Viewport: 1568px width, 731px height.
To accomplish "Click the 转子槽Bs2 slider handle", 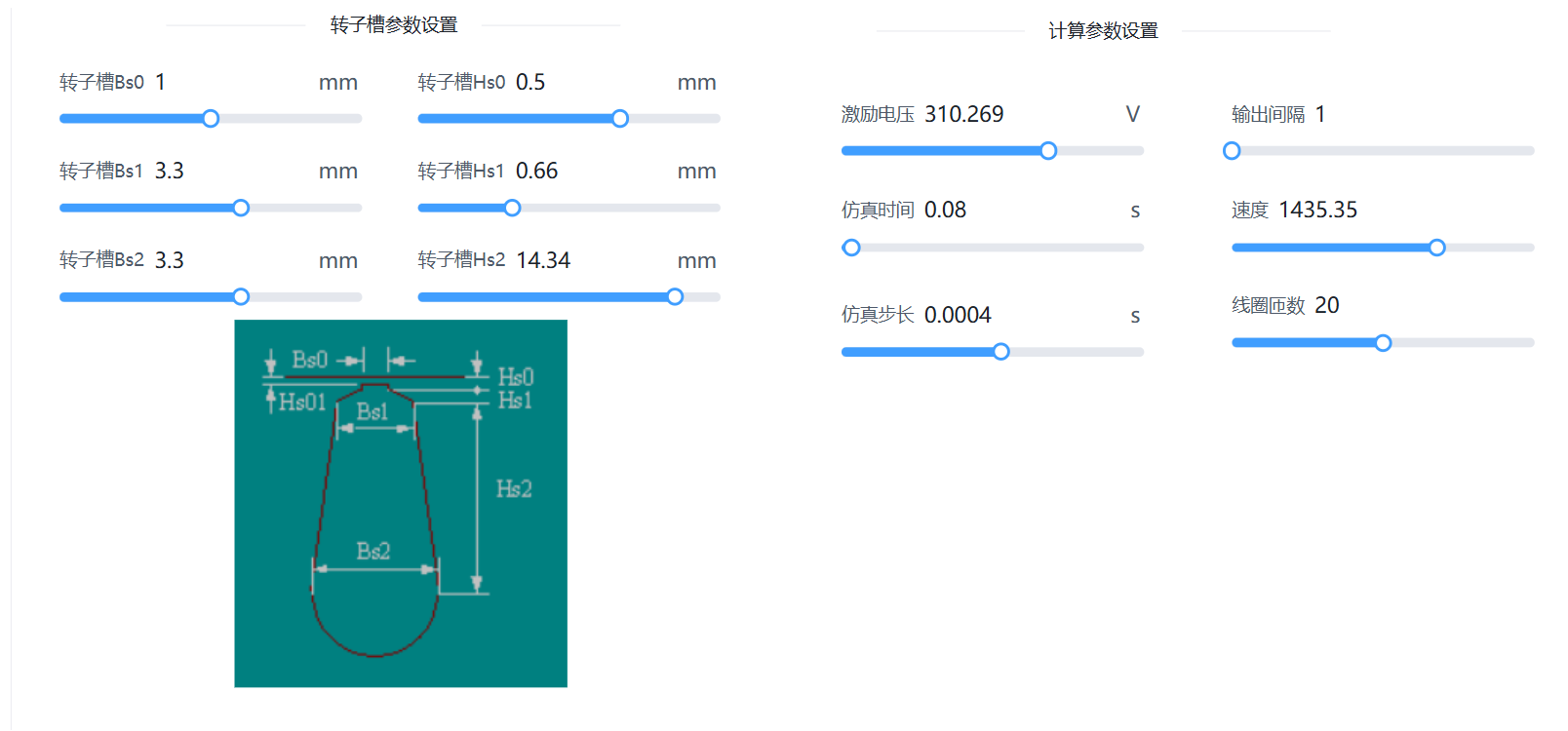I will (241, 297).
